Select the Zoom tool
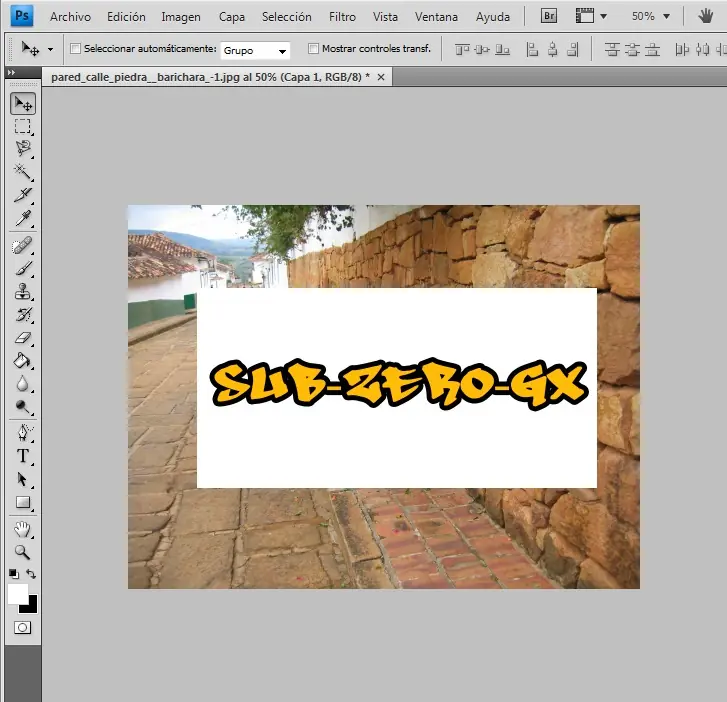Image resolution: width=727 pixels, height=702 pixels. (23, 552)
